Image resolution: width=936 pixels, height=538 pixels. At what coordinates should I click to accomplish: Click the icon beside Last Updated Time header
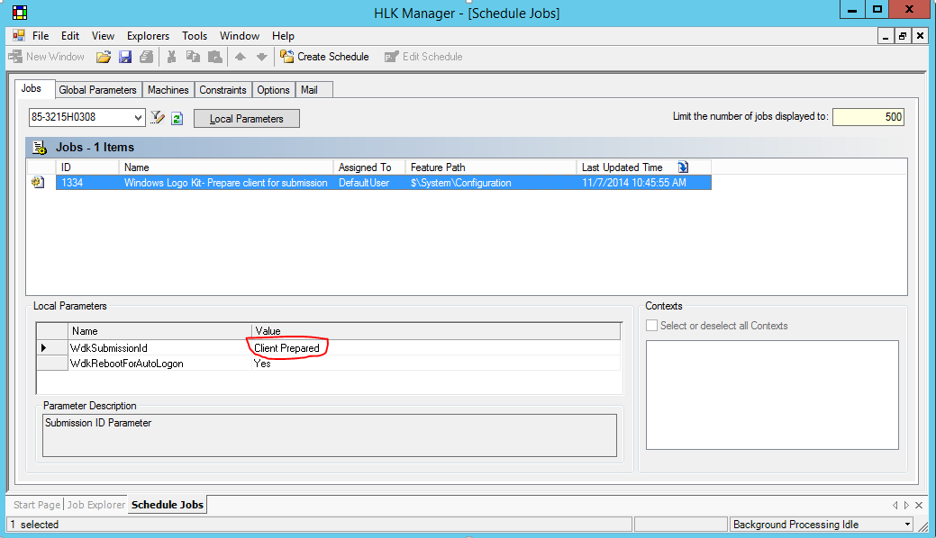tap(683, 167)
